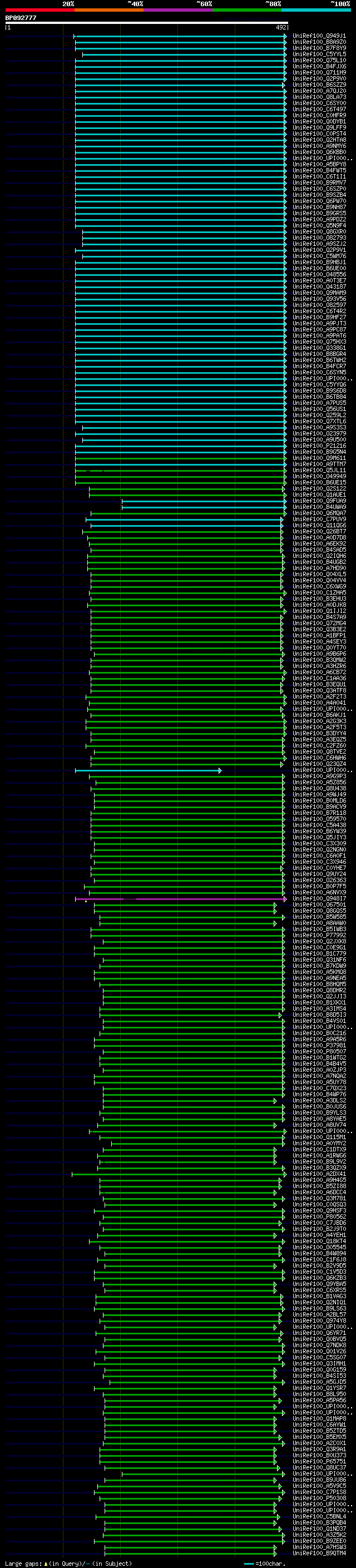
Task: Click the =100char. scale legend
Action: click(264, 1564)
